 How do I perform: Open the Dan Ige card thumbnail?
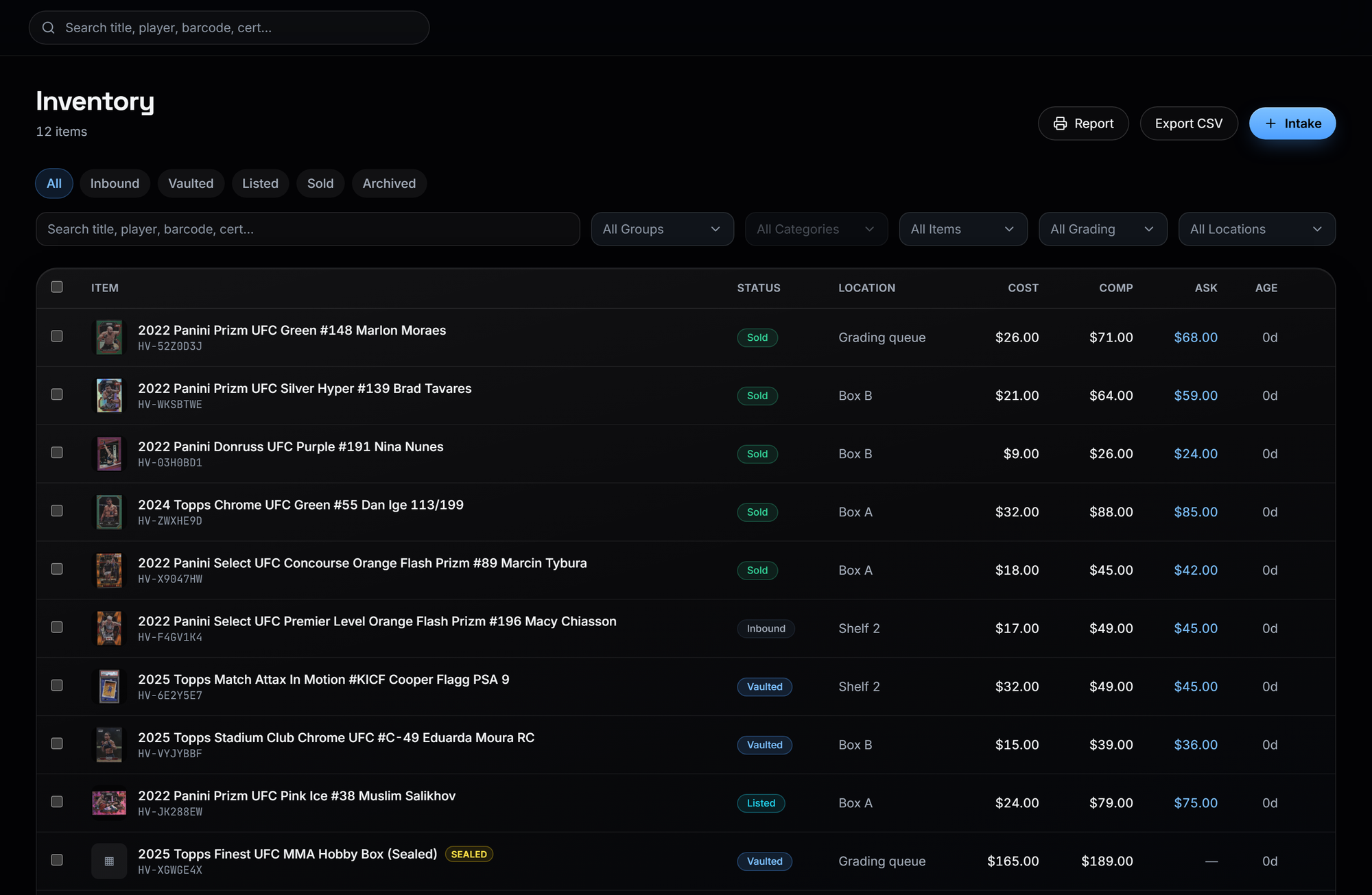(x=109, y=512)
